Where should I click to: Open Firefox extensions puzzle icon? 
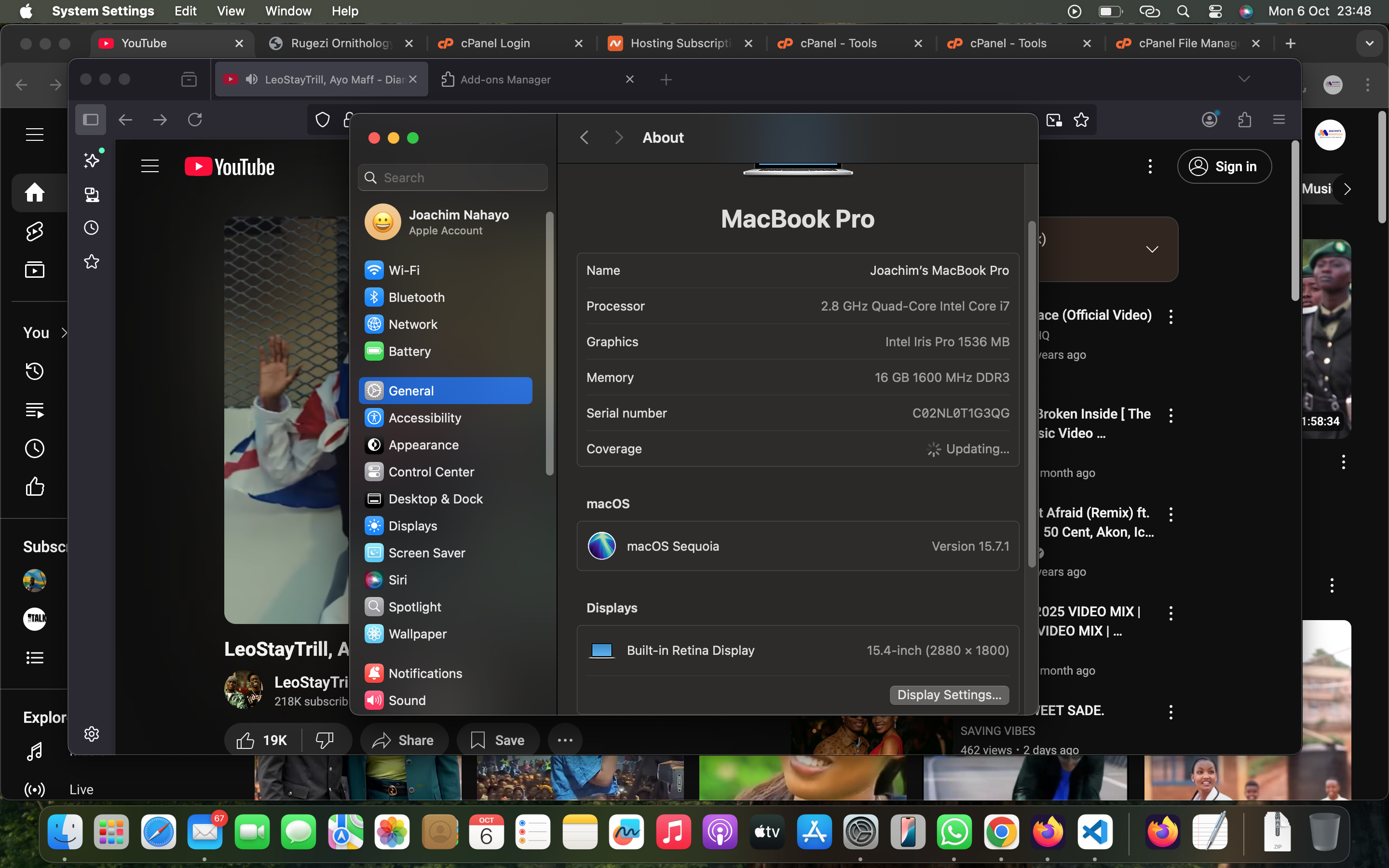pos(1244,120)
